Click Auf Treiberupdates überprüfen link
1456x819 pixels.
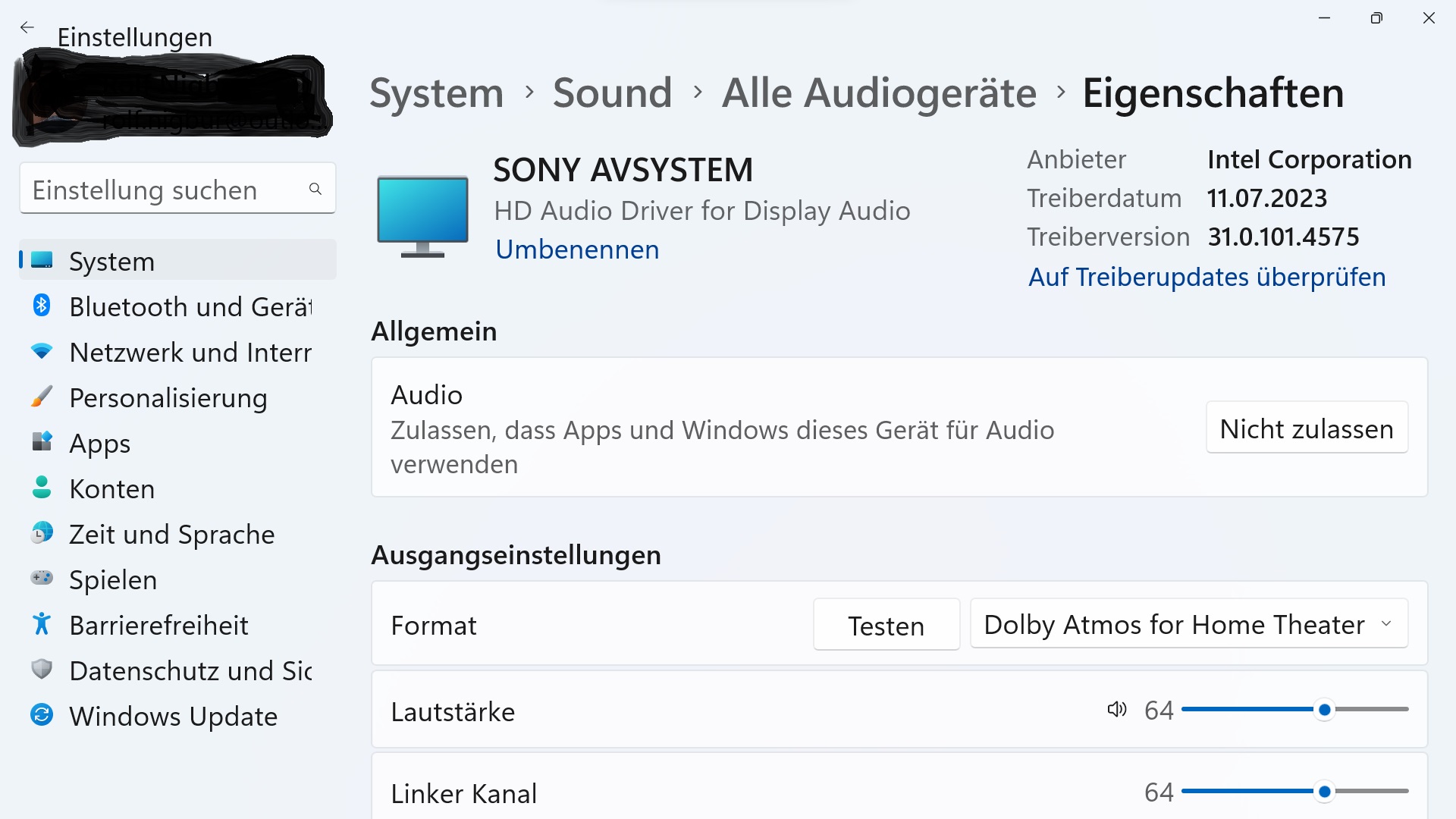click(x=1207, y=277)
